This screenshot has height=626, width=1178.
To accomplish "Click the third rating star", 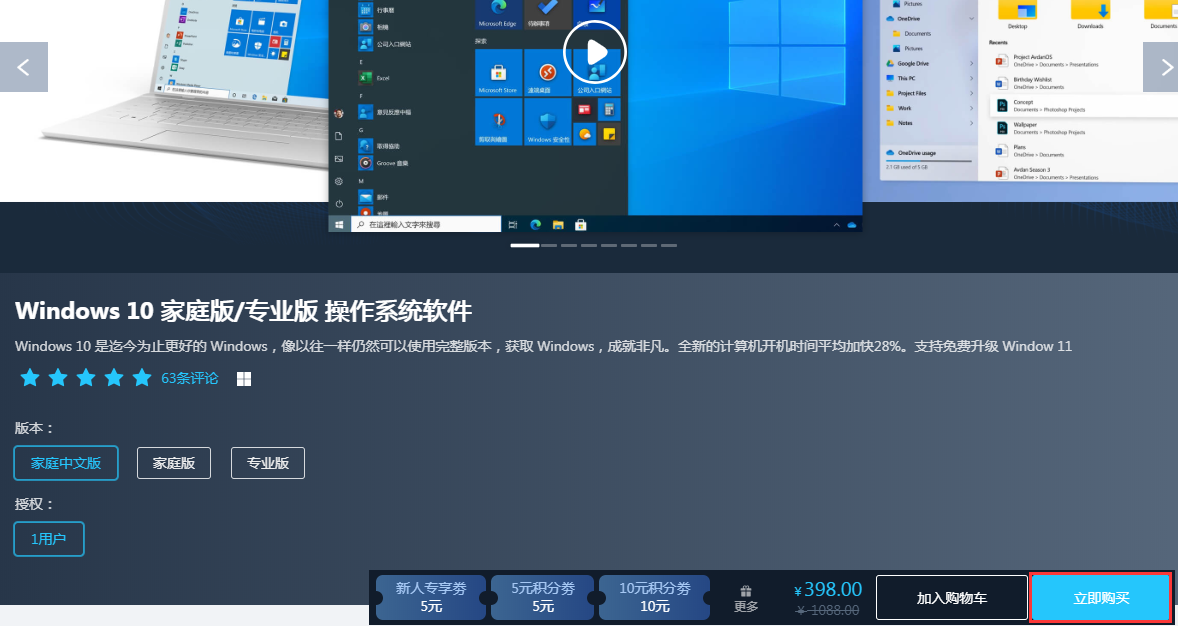I will point(86,378).
